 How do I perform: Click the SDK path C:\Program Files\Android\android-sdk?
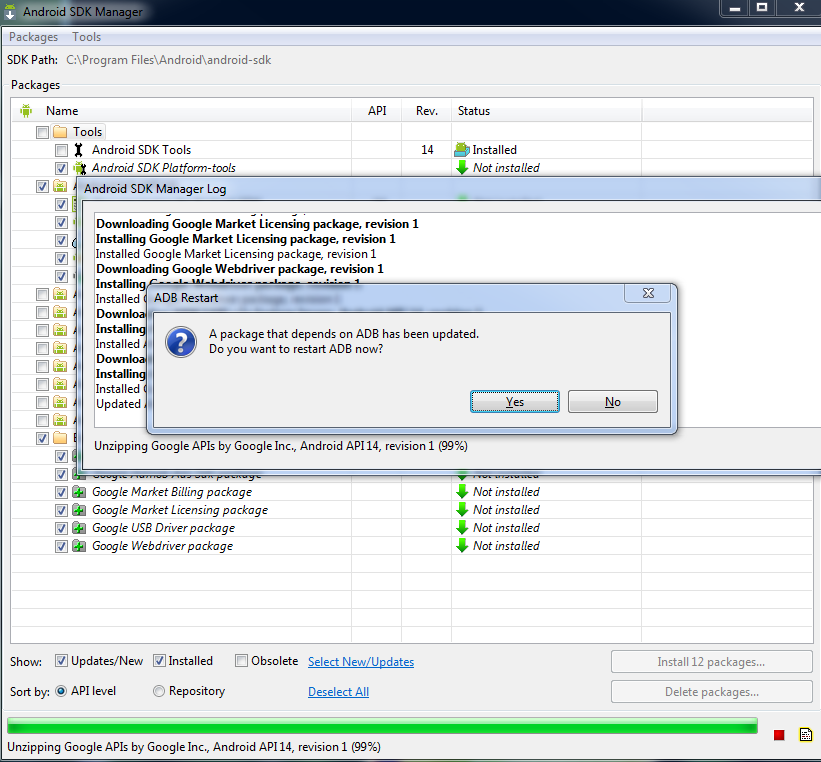point(169,60)
